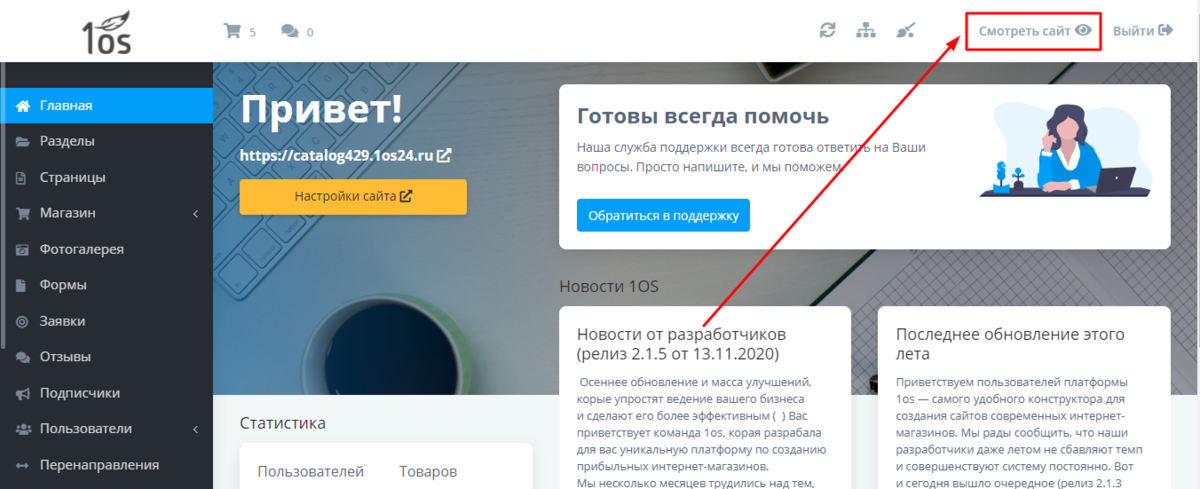
Task: Click Обратиться в поддержку button
Action: pyautogui.click(x=663, y=215)
